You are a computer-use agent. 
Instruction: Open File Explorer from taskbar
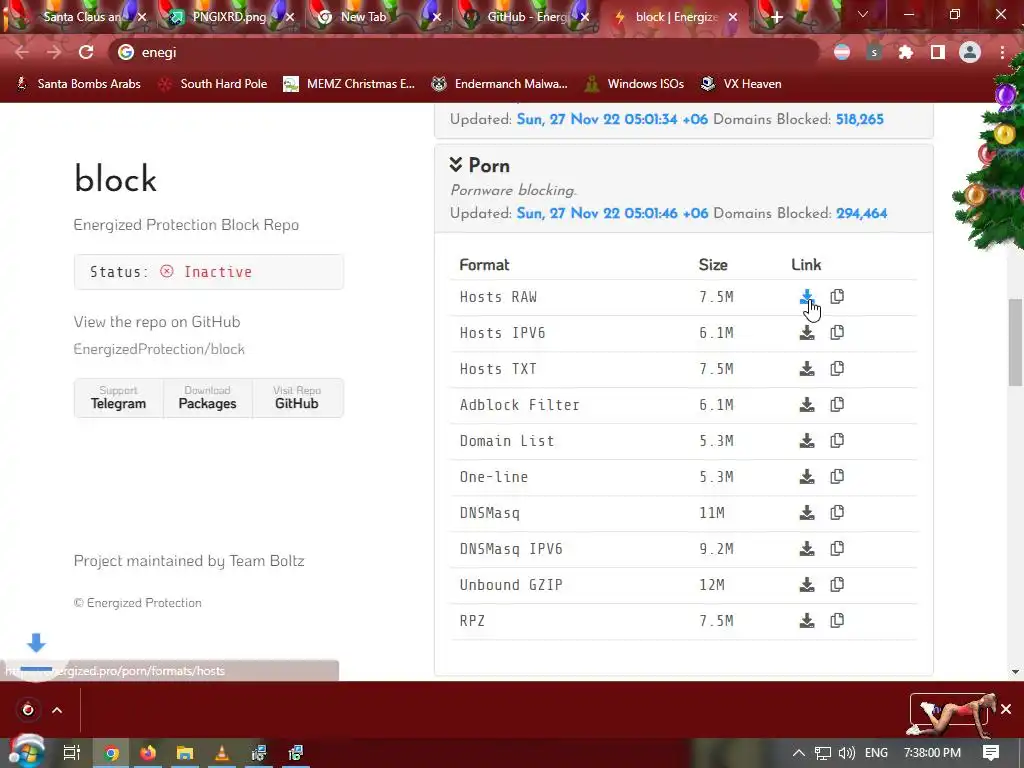point(185,753)
